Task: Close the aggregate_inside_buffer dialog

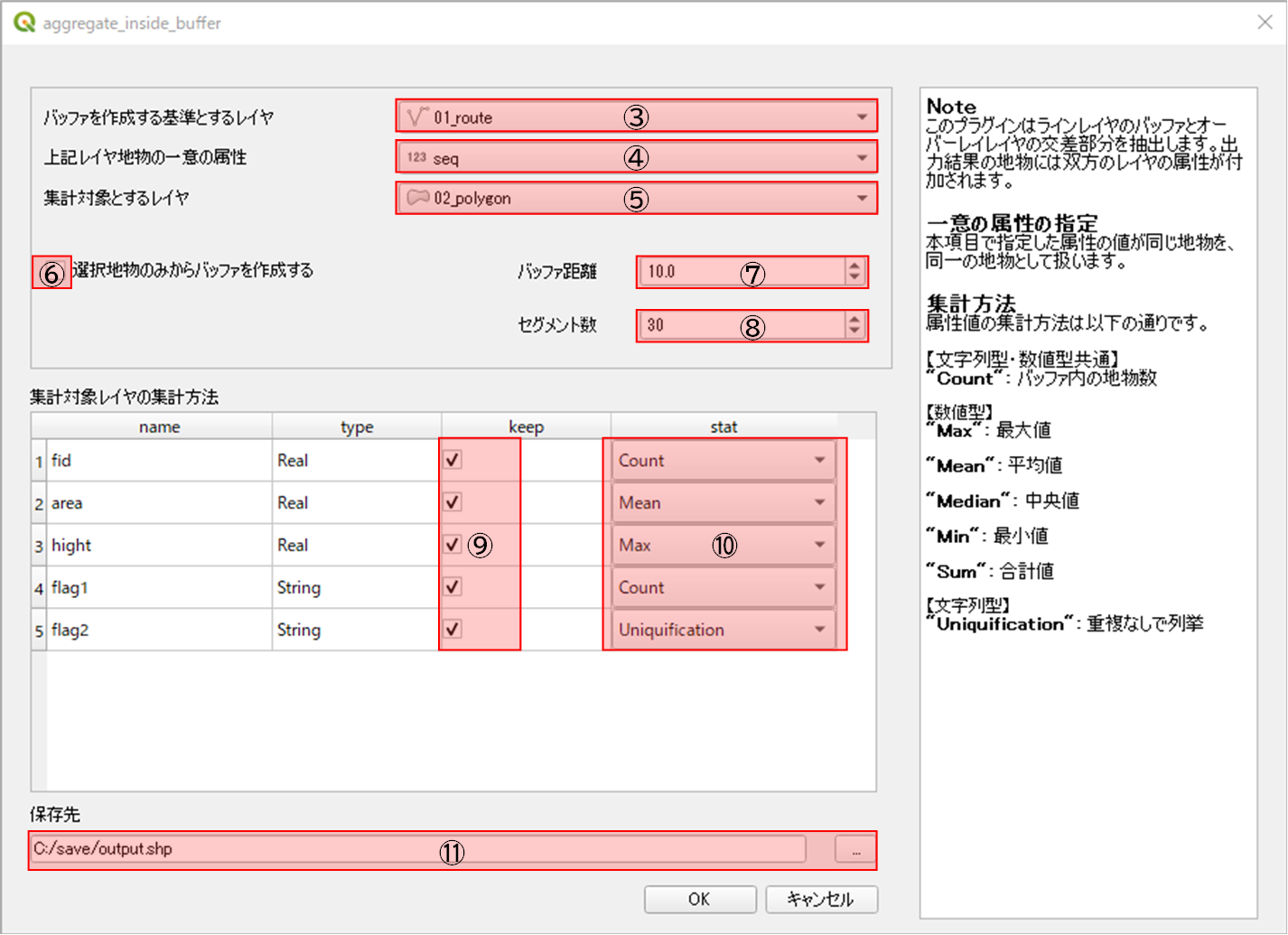Action: (x=1265, y=23)
